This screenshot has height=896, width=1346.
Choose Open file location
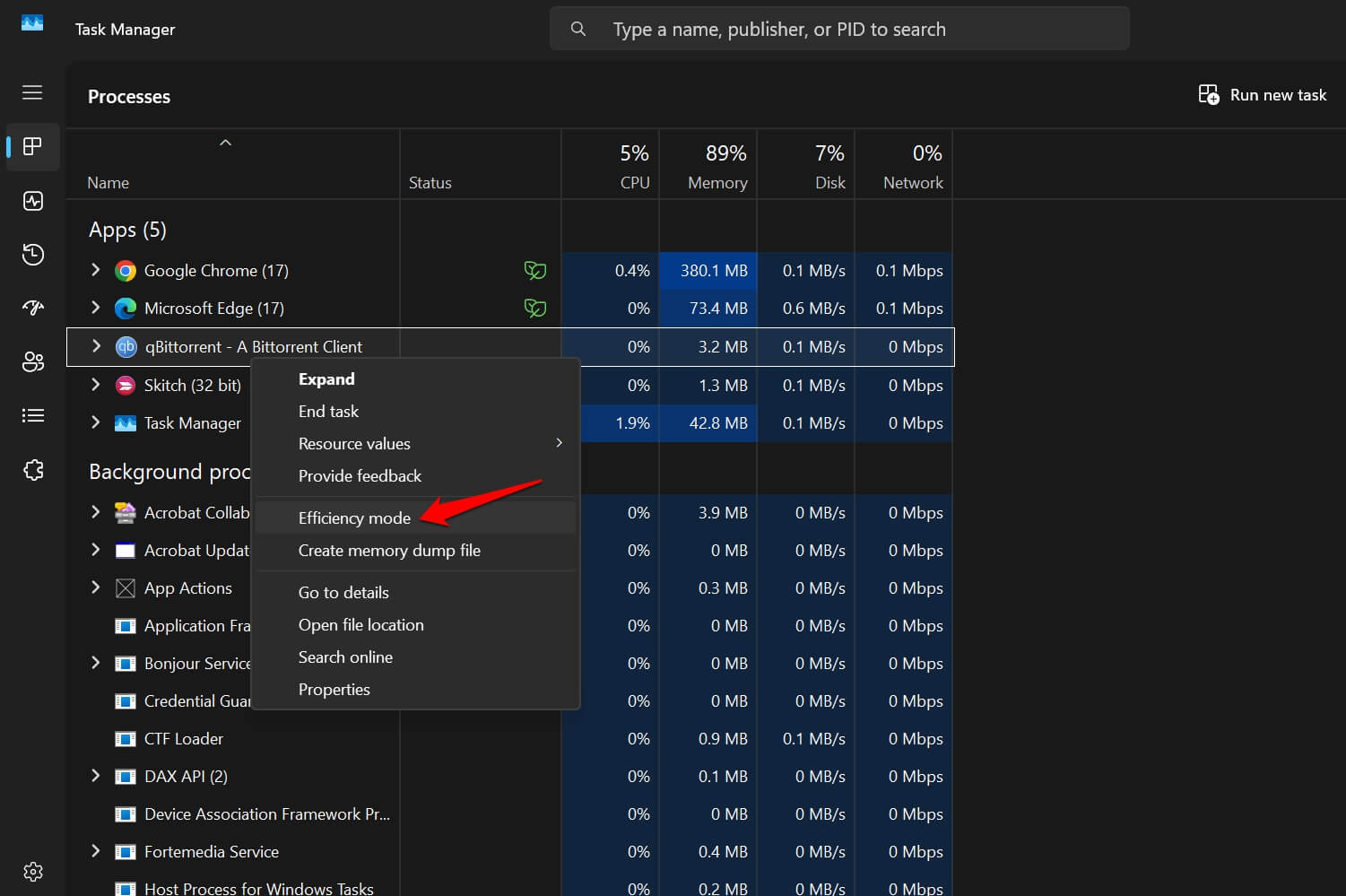tap(415, 625)
